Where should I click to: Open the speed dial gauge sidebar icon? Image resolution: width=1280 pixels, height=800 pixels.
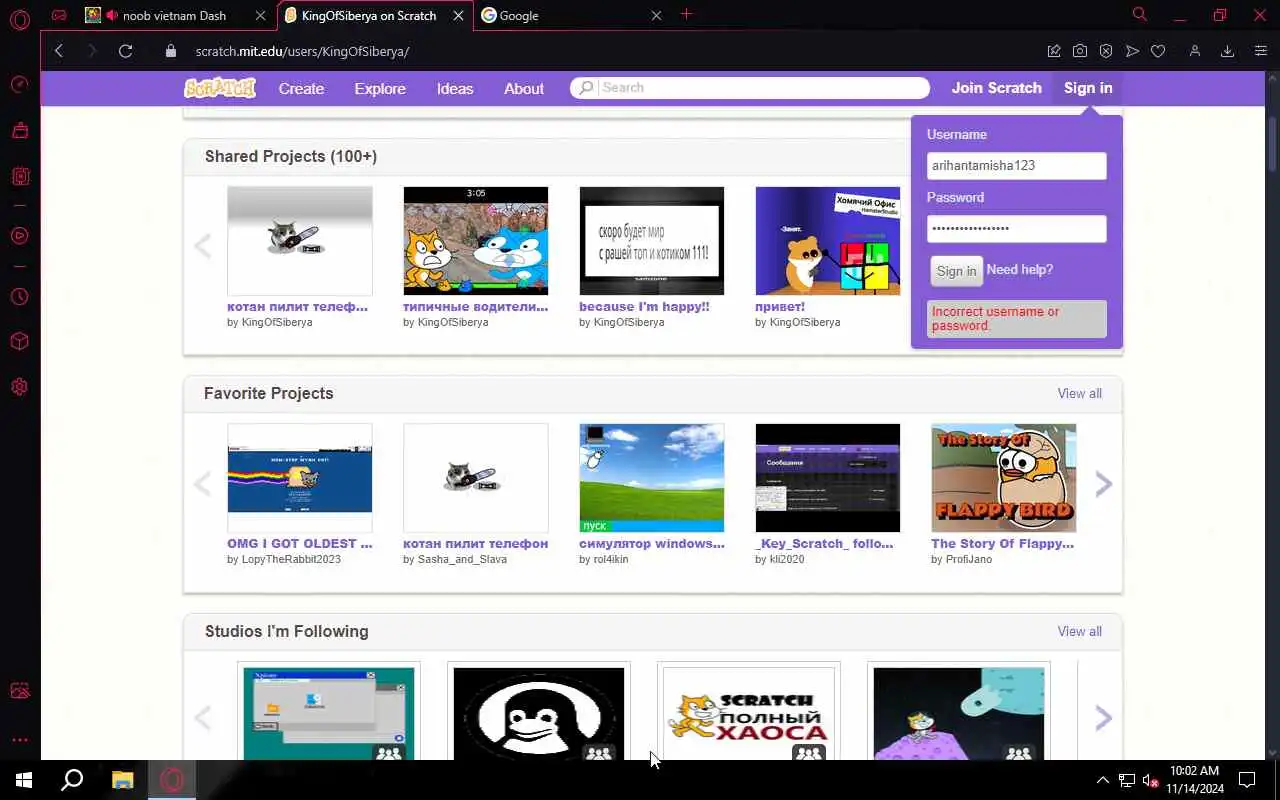click(x=19, y=84)
